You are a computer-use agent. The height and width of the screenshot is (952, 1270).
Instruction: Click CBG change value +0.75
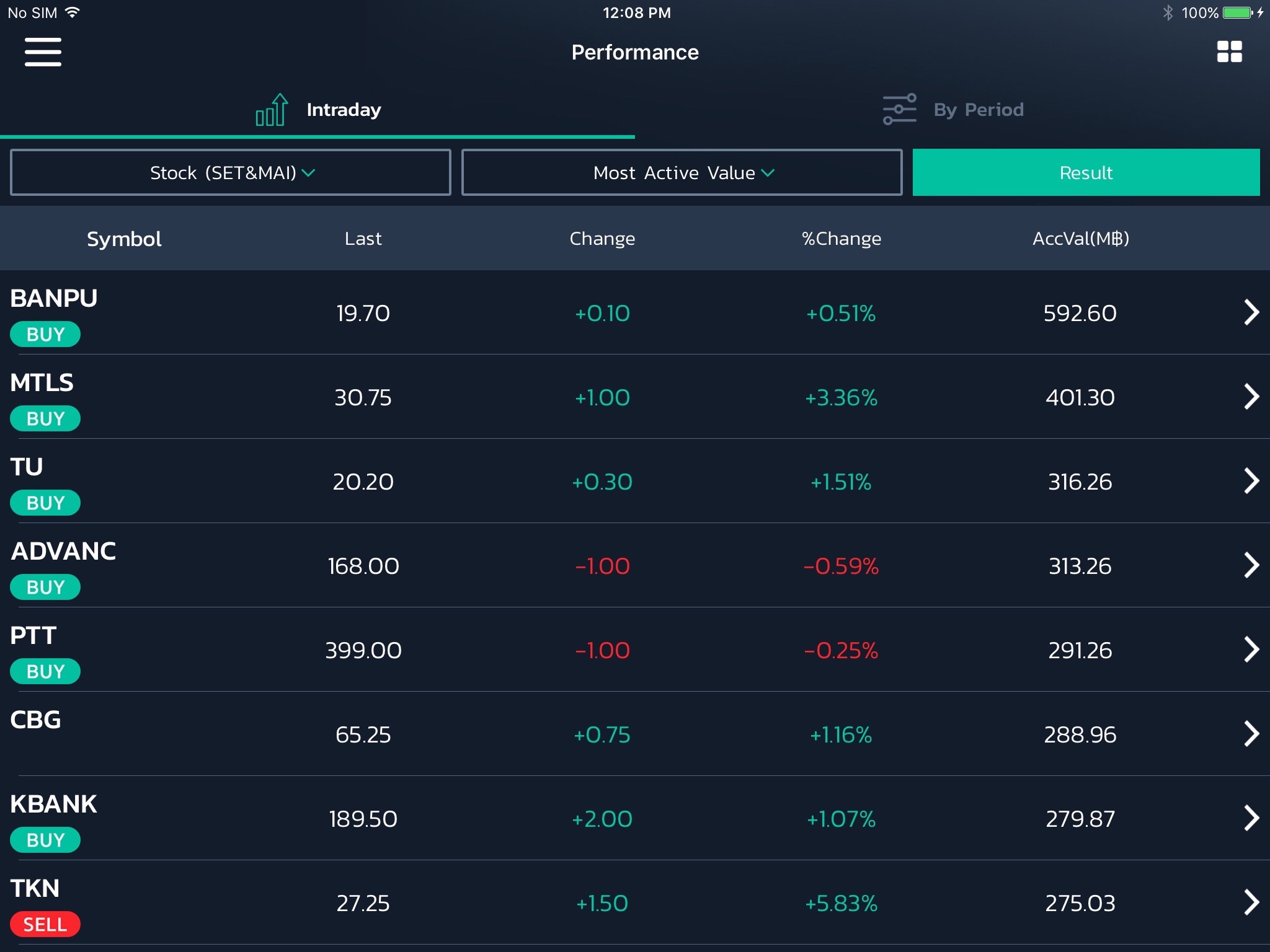click(602, 734)
